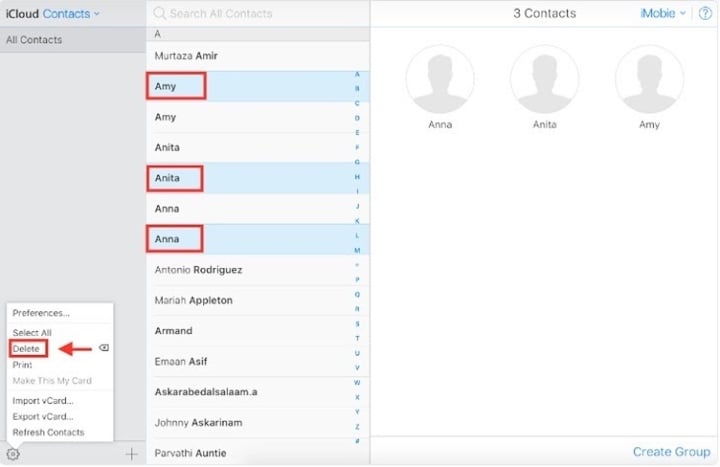
Task: Select contact Mariah Appleton
Action: [x=258, y=300]
